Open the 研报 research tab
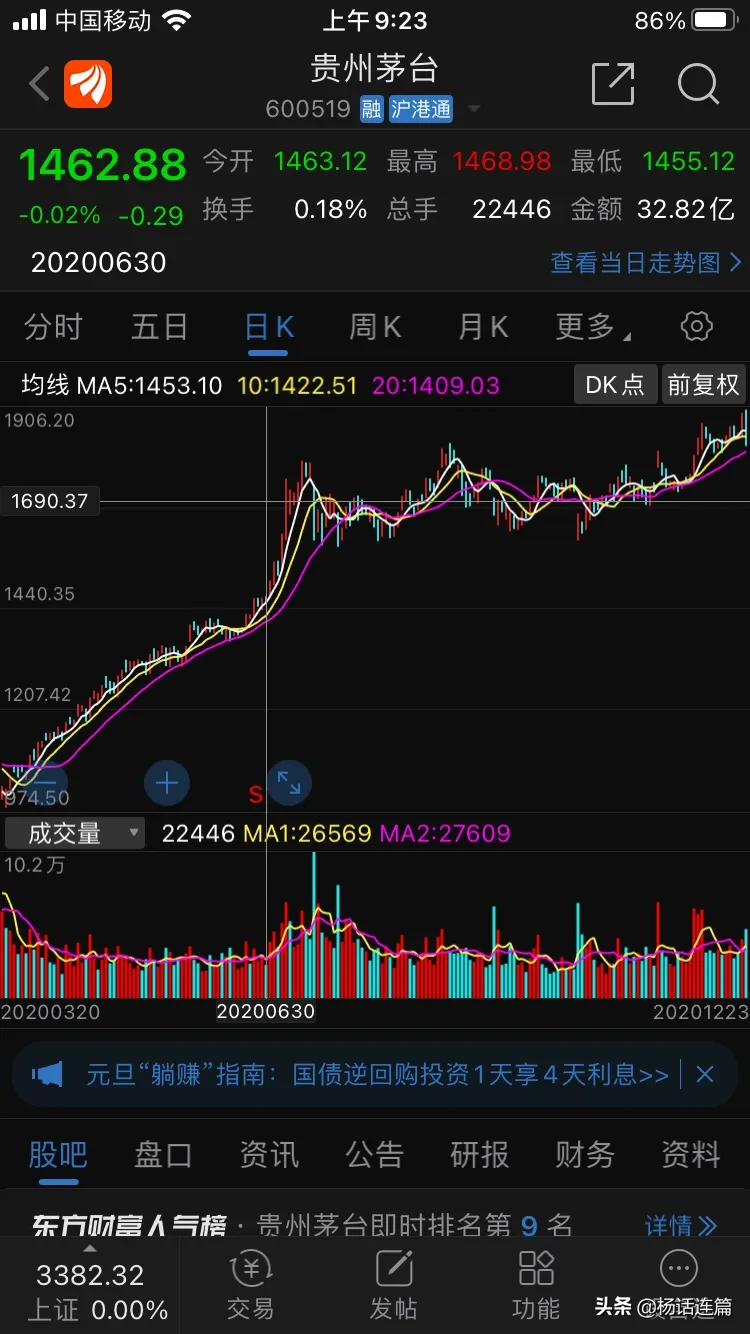750x1334 pixels. (479, 1155)
